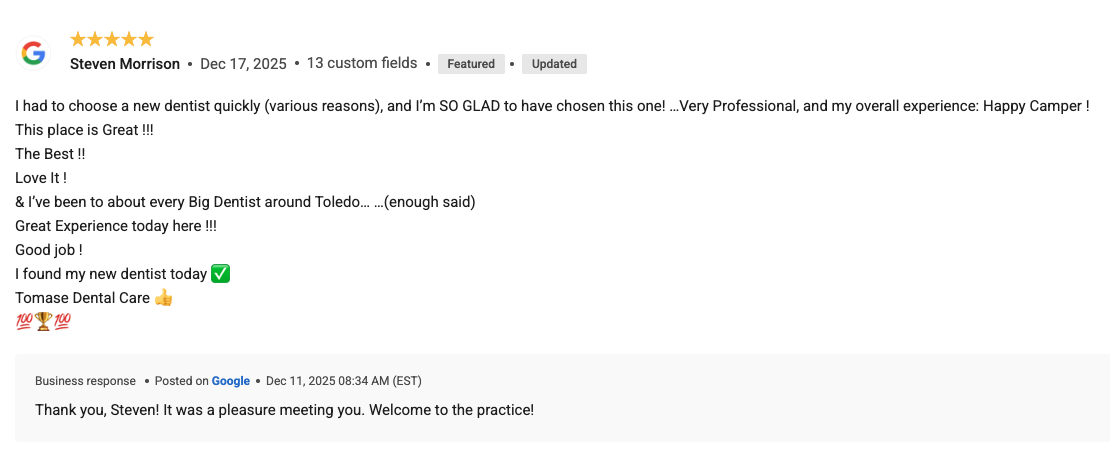1110x453 pixels.
Task: Click the first red 100 emoji
Action: coord(24,321)
